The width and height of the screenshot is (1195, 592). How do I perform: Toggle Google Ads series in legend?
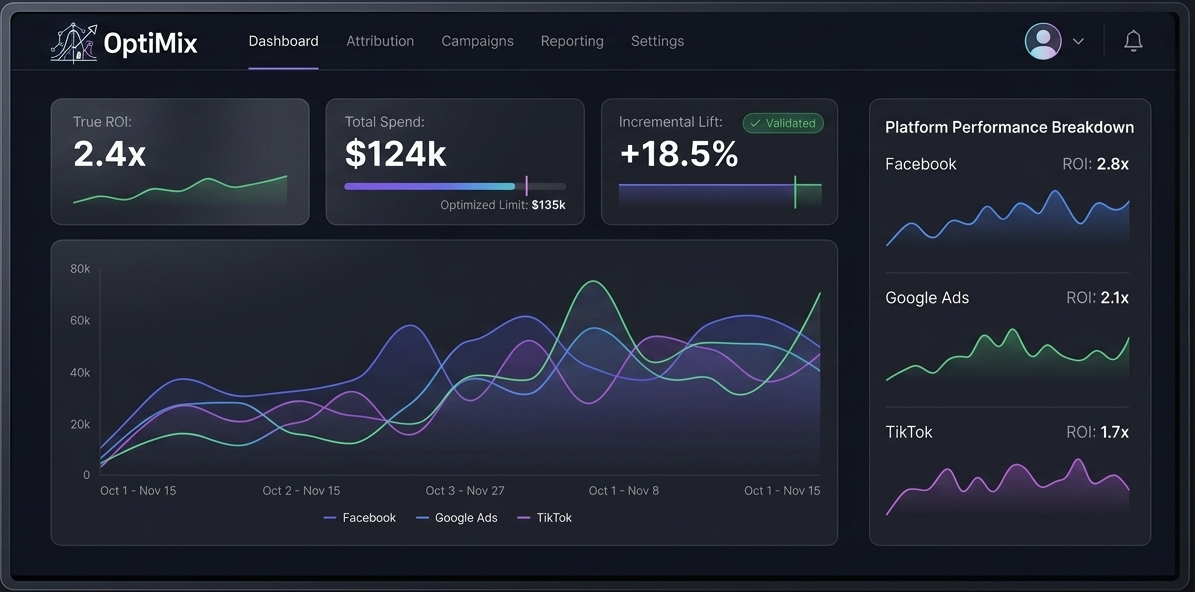click(457, 518)
